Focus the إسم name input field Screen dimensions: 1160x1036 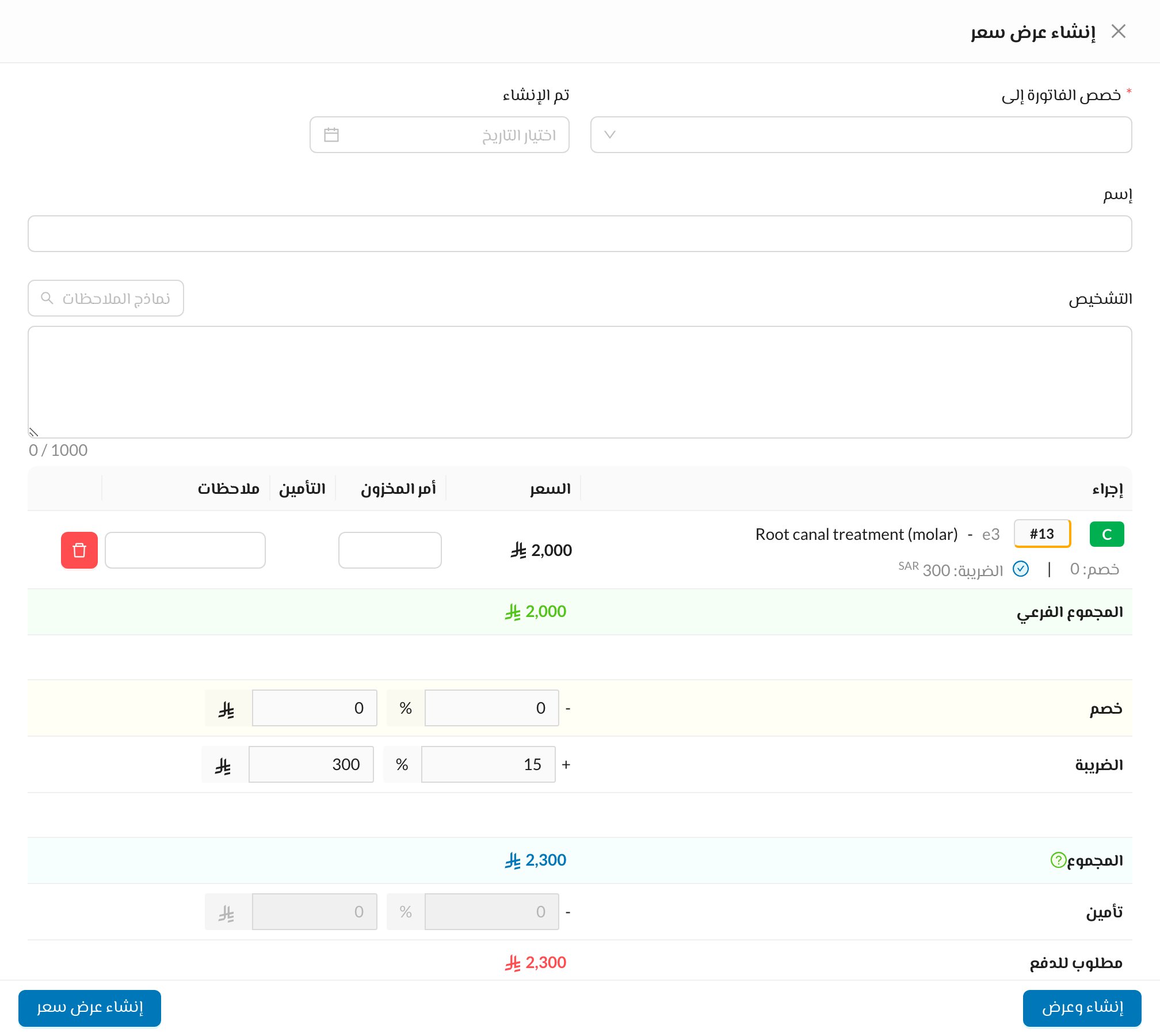point(580,234)
